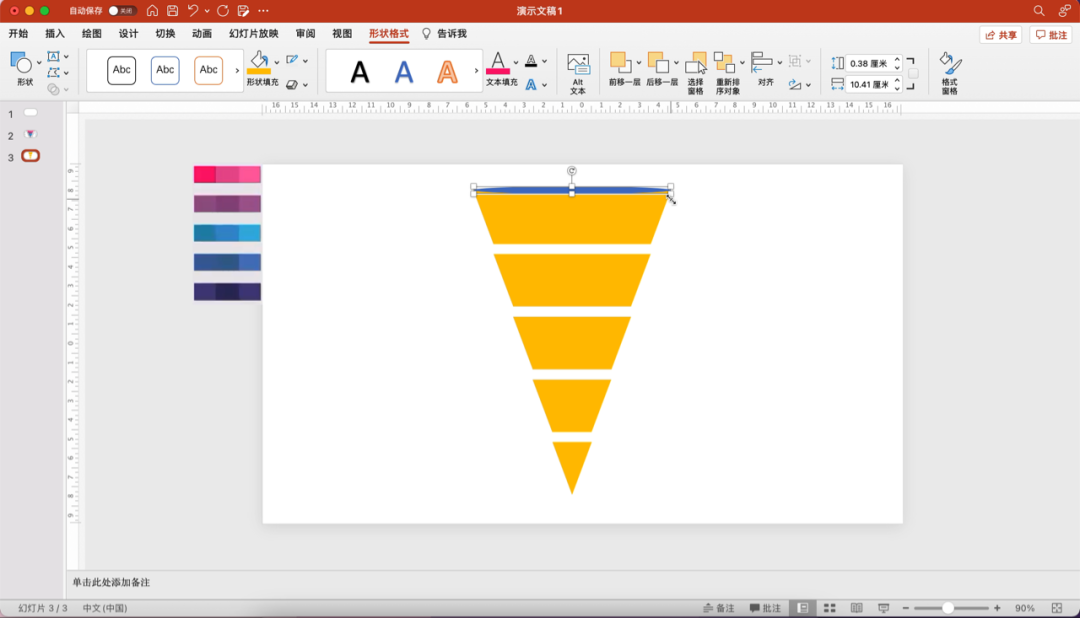Open Shape Outline dropdown arrow
Viewport: 1080px width, 618px height.
(305, 61)
